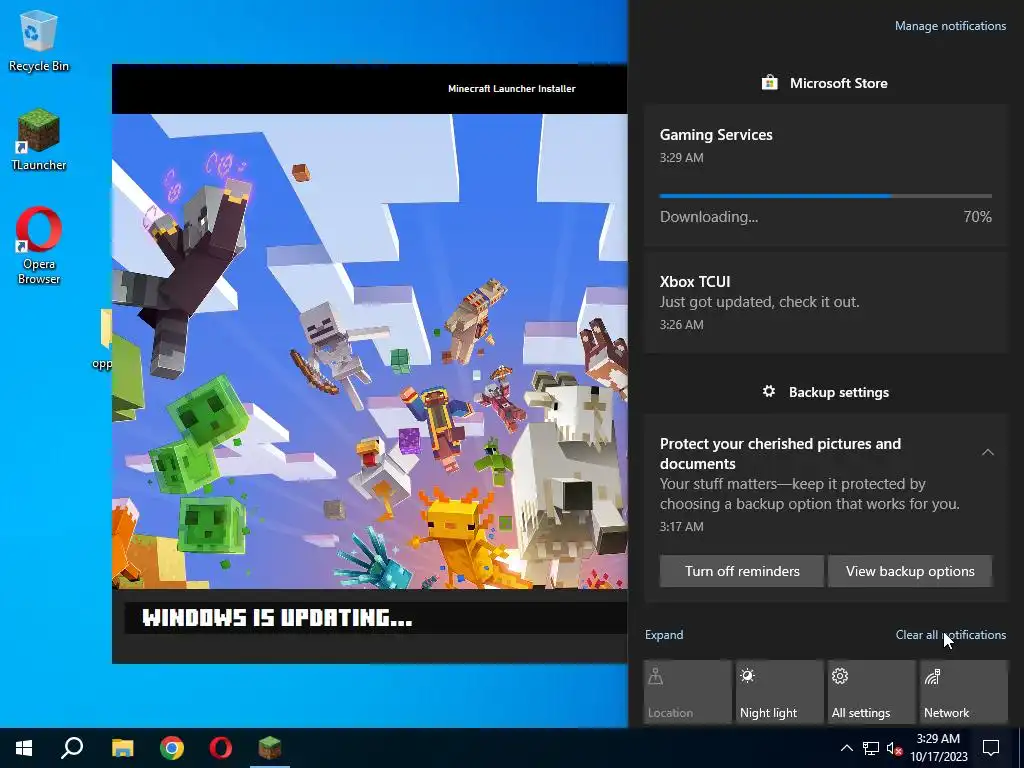The height and width of the screenshot is (768, 1024).
Task: Click the Minecraft Launcher Installer title
Action: coord(511,89)
